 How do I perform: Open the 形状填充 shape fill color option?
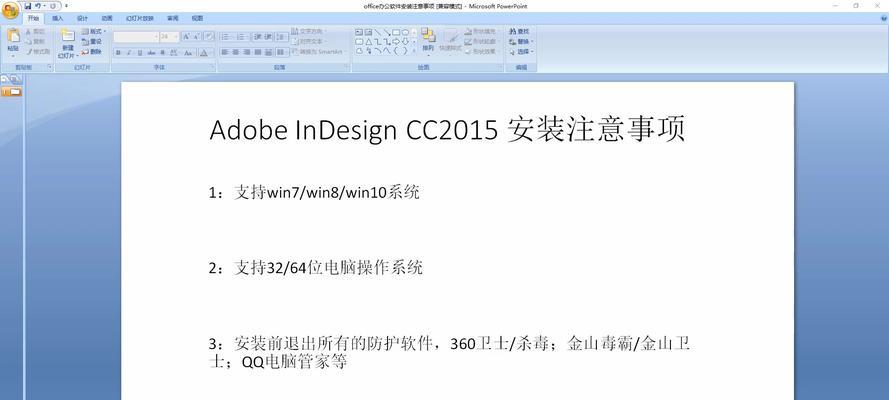point(480,31)
